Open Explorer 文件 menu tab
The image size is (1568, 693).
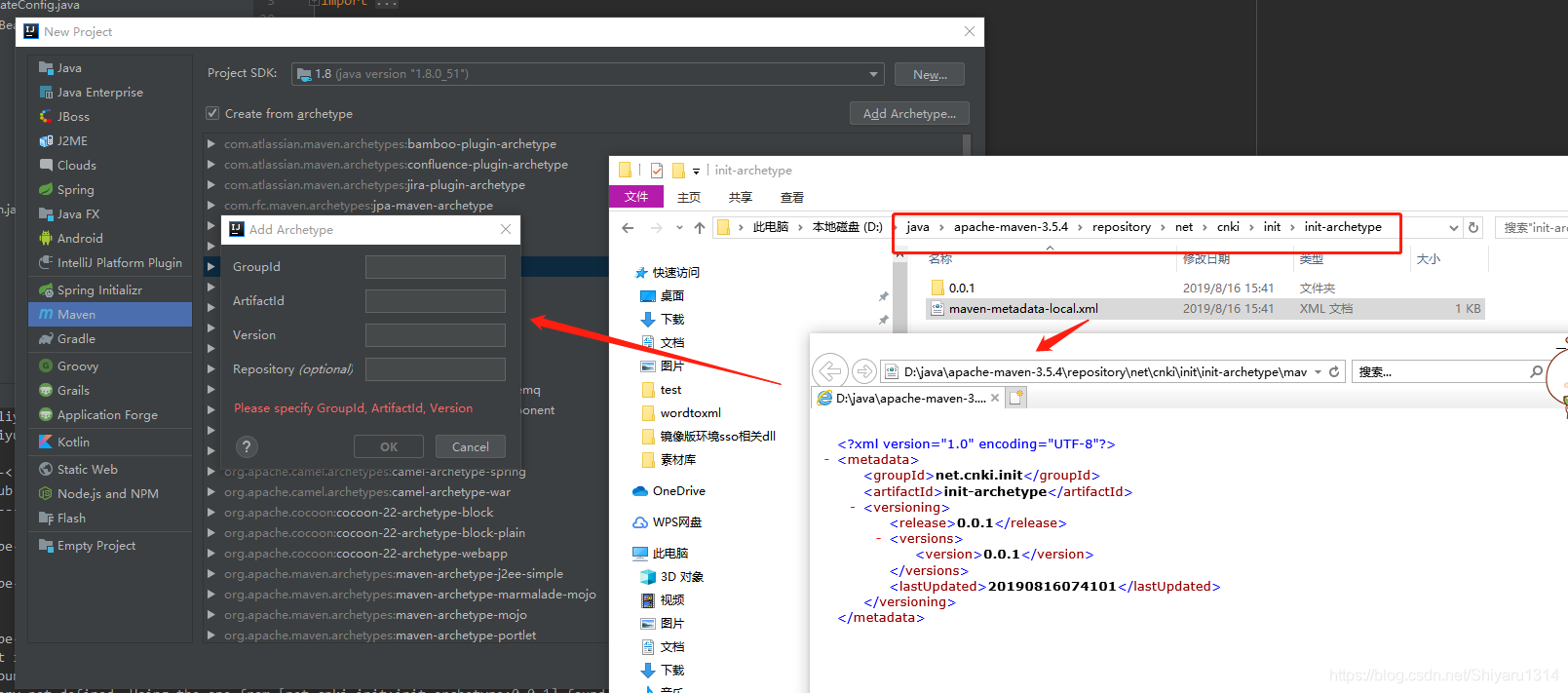pos(636,197)
